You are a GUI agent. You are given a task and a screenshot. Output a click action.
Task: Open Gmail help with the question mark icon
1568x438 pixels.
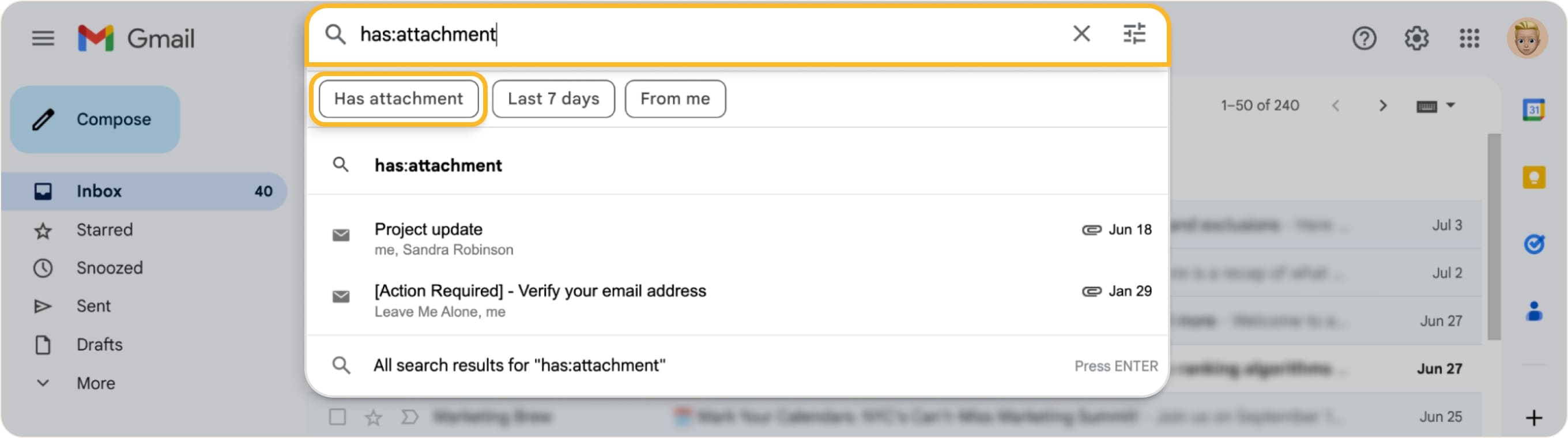[1365, 37]
